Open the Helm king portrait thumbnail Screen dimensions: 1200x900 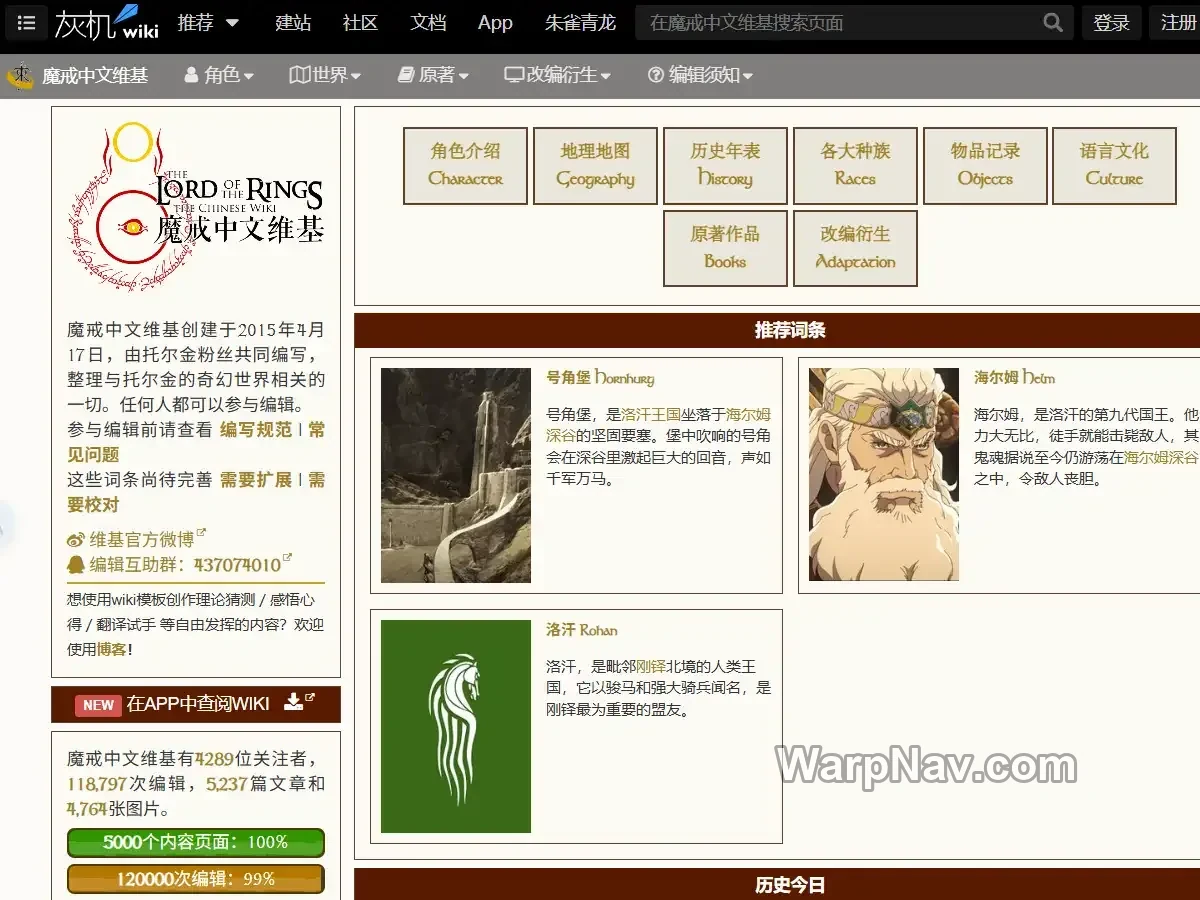click(x=884, y=474)
